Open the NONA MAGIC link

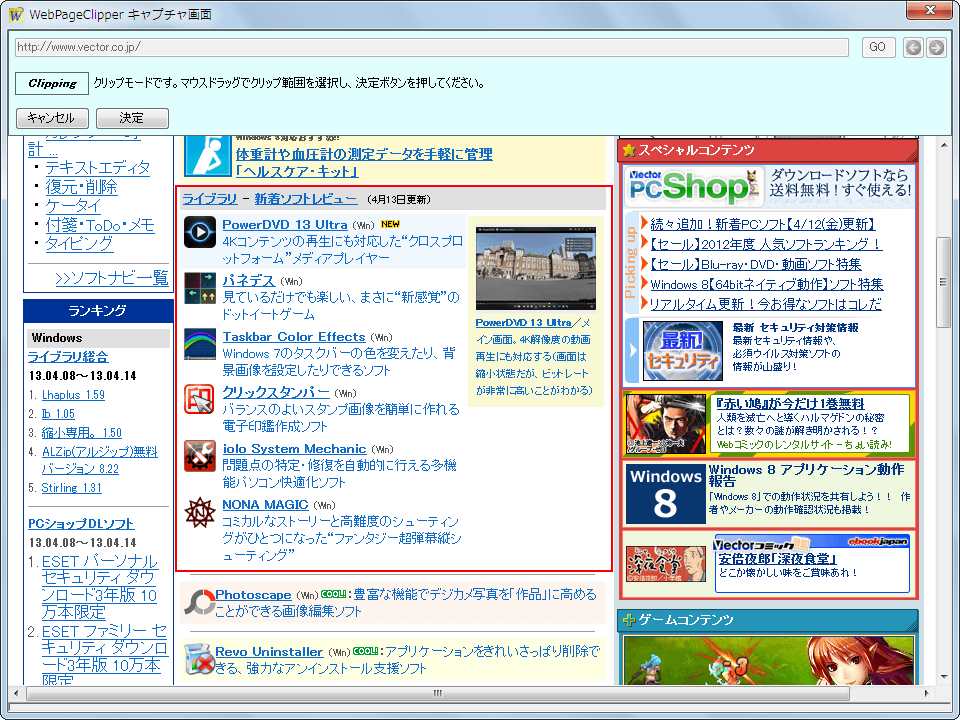(x=265, y=504)
